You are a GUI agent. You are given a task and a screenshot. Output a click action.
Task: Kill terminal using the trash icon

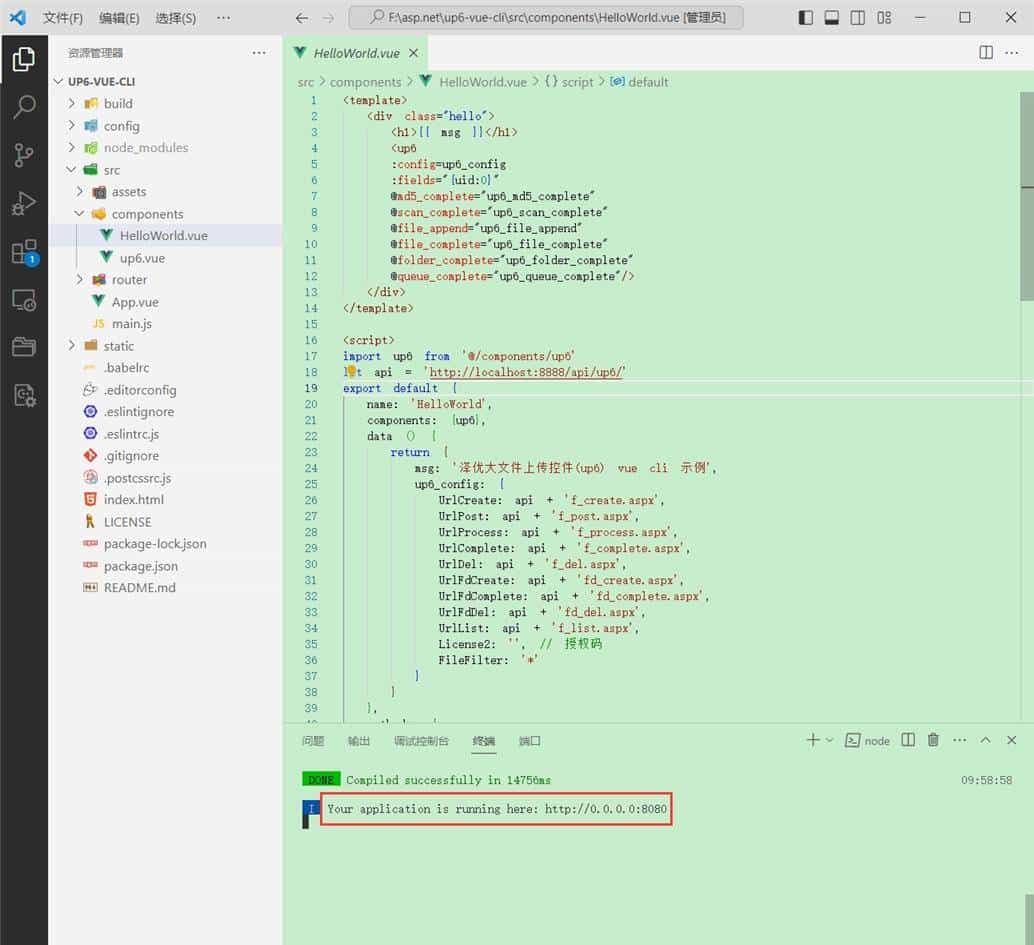click(x=933, y=740)
